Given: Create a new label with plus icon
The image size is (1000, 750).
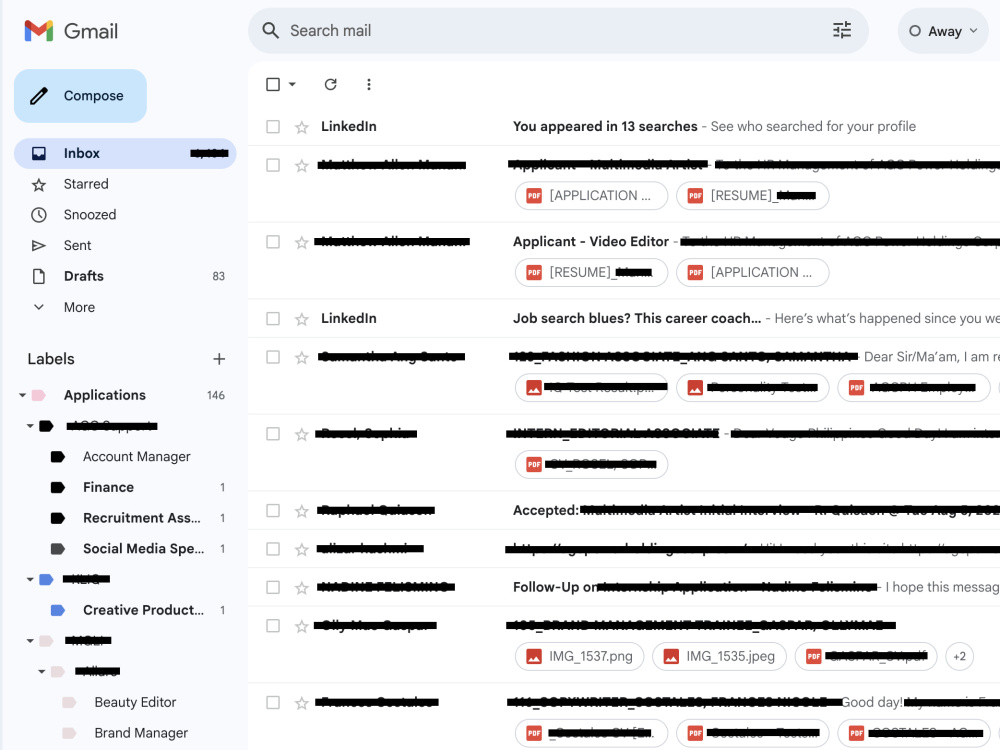Looking at the screenshot, I should pyautogui.click(x=219, y=359).
